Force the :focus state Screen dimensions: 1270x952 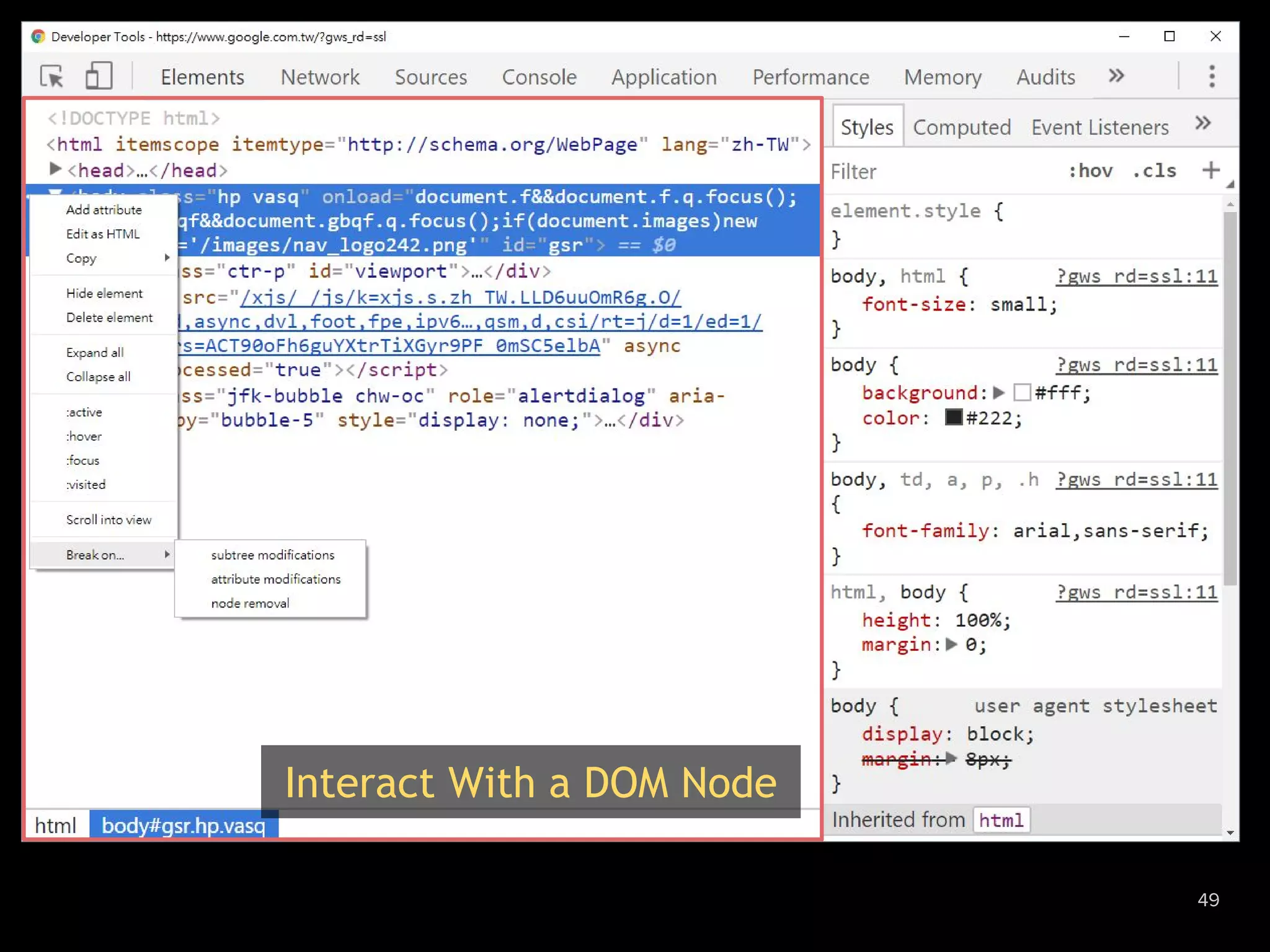(104, 461)
